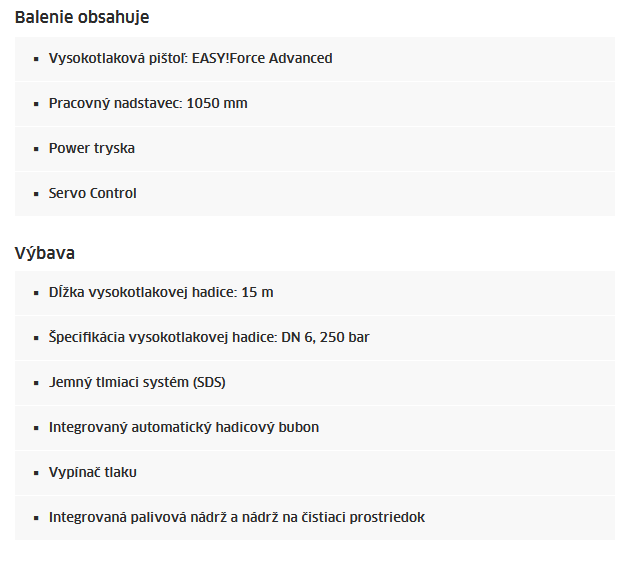Click bullet next to 'Integrovaný automatický hadicový bubon'
Screen dimensions: 626x562
pos(36,428)
